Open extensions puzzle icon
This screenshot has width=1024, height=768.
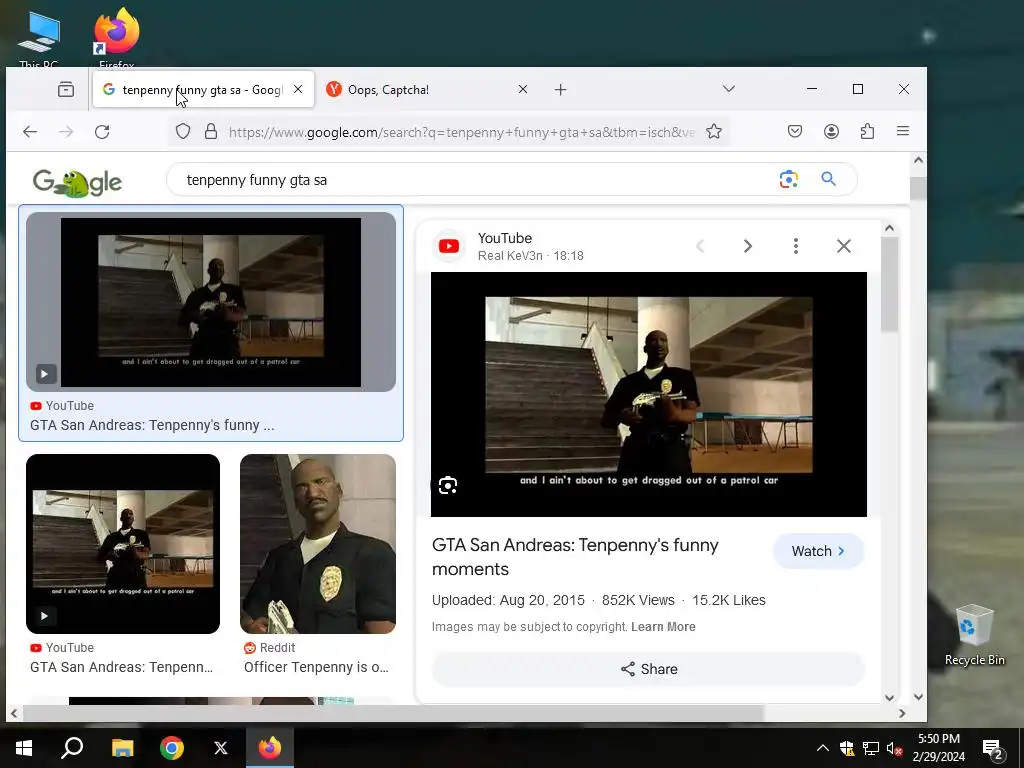coord(867,132)
